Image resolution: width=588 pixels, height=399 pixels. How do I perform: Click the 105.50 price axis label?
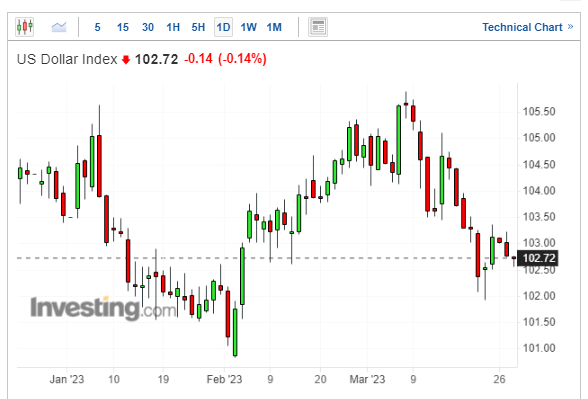point(539,112)
